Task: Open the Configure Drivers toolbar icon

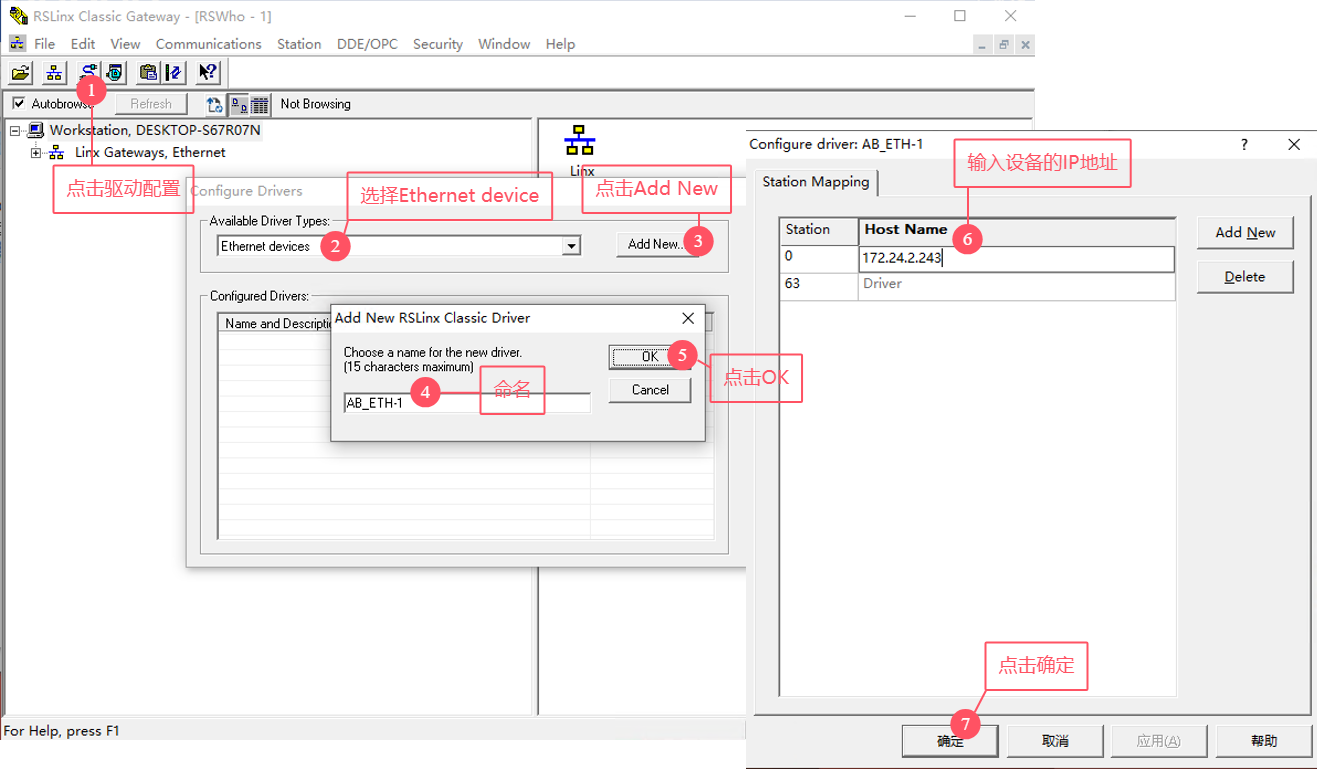Action: [x=88, y=72]
